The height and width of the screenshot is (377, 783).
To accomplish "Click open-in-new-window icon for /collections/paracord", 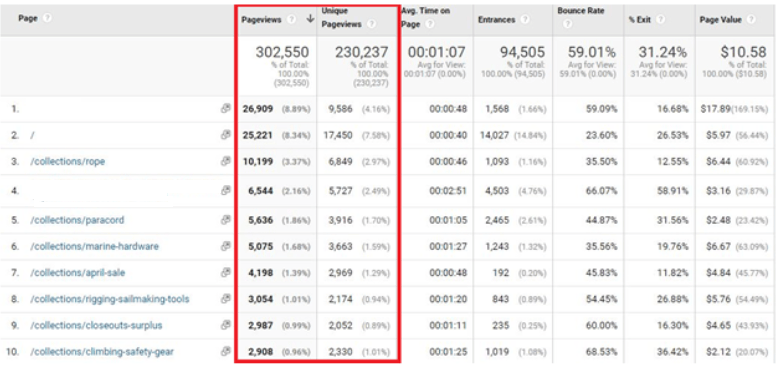I will pos(226,220).
